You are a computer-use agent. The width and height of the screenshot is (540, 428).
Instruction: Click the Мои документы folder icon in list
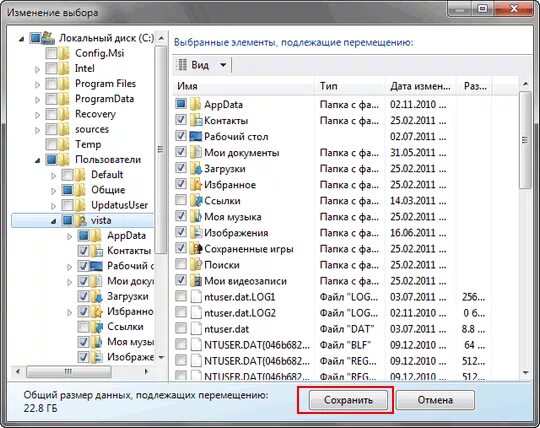coord(195,152)
